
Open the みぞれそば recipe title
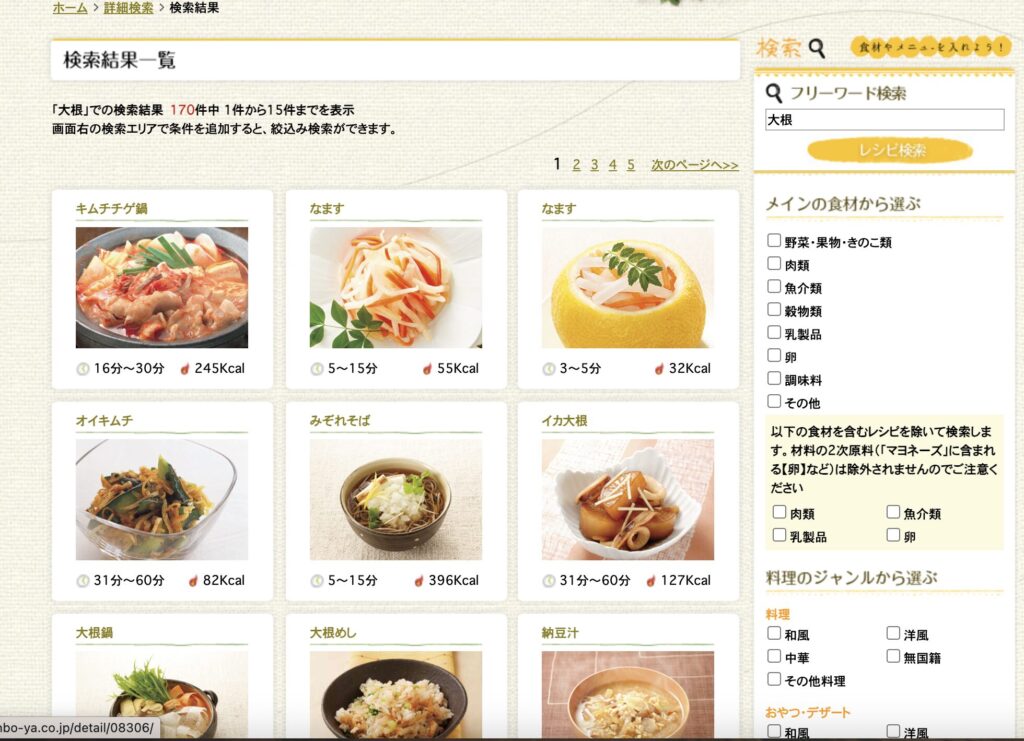[x=340, y=420]
